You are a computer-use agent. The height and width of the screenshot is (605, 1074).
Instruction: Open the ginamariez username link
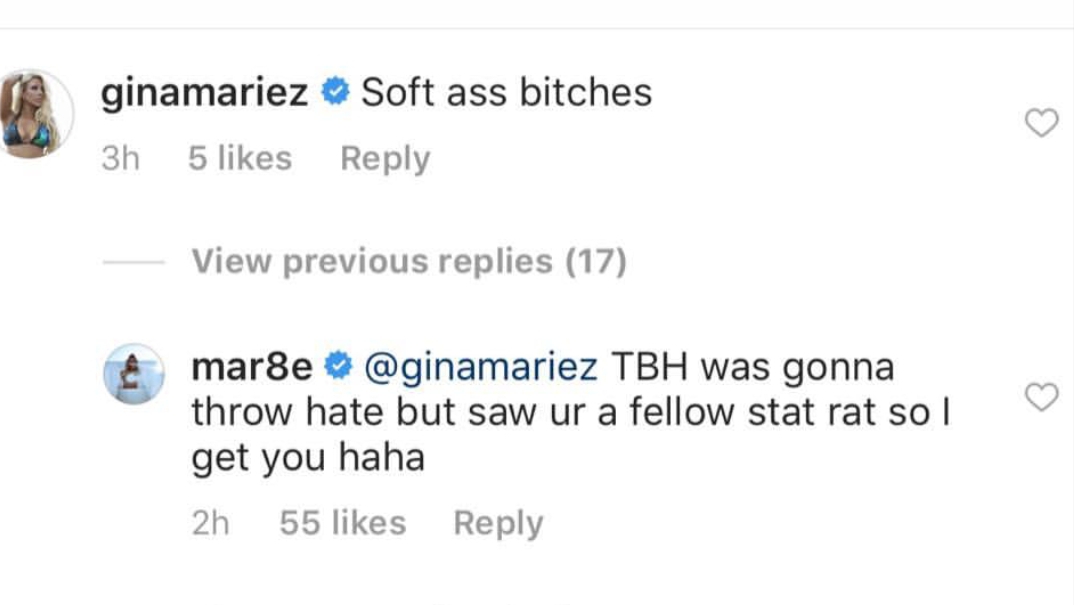(204, 92)
